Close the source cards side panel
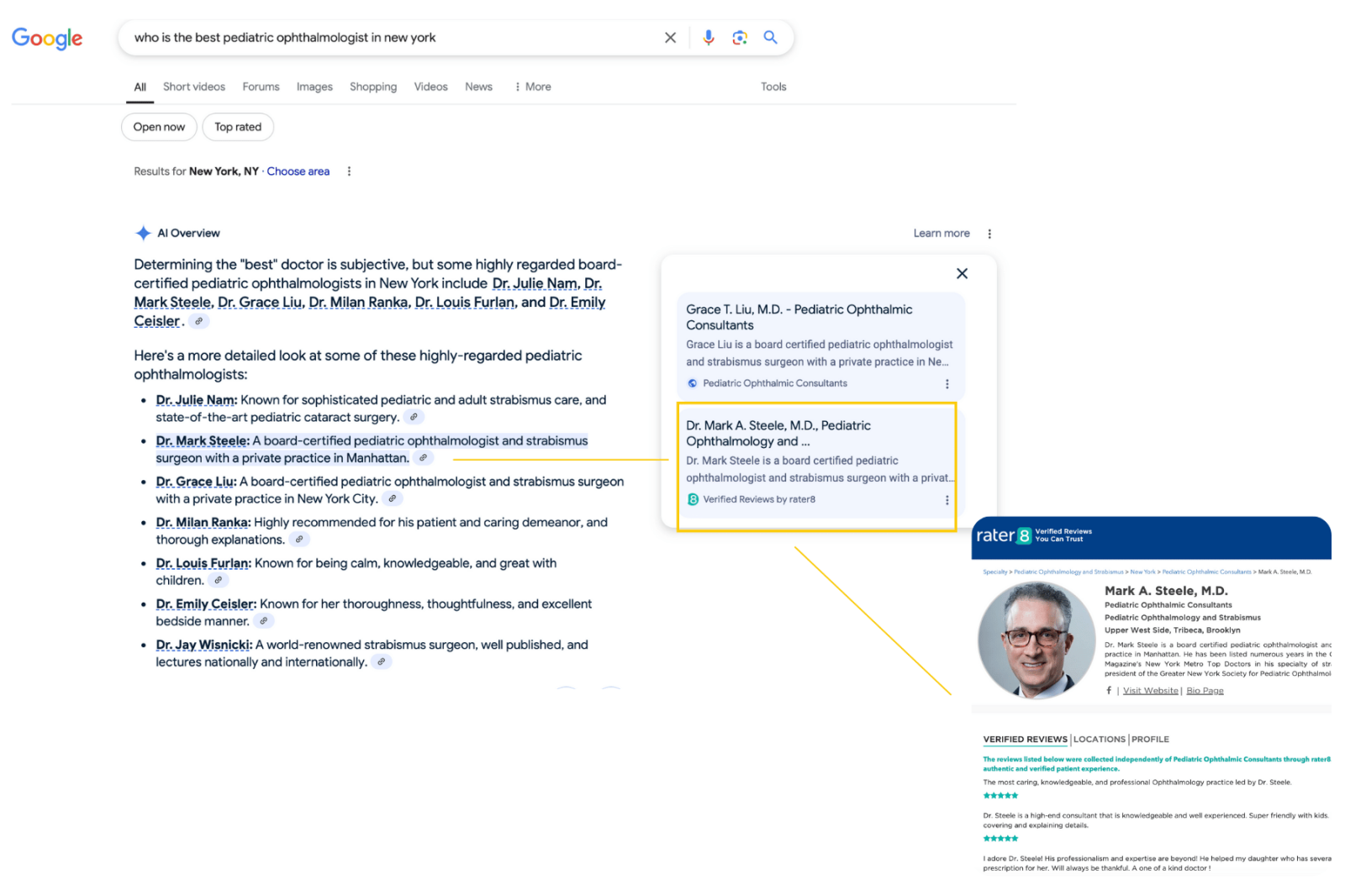 point(963,273)
